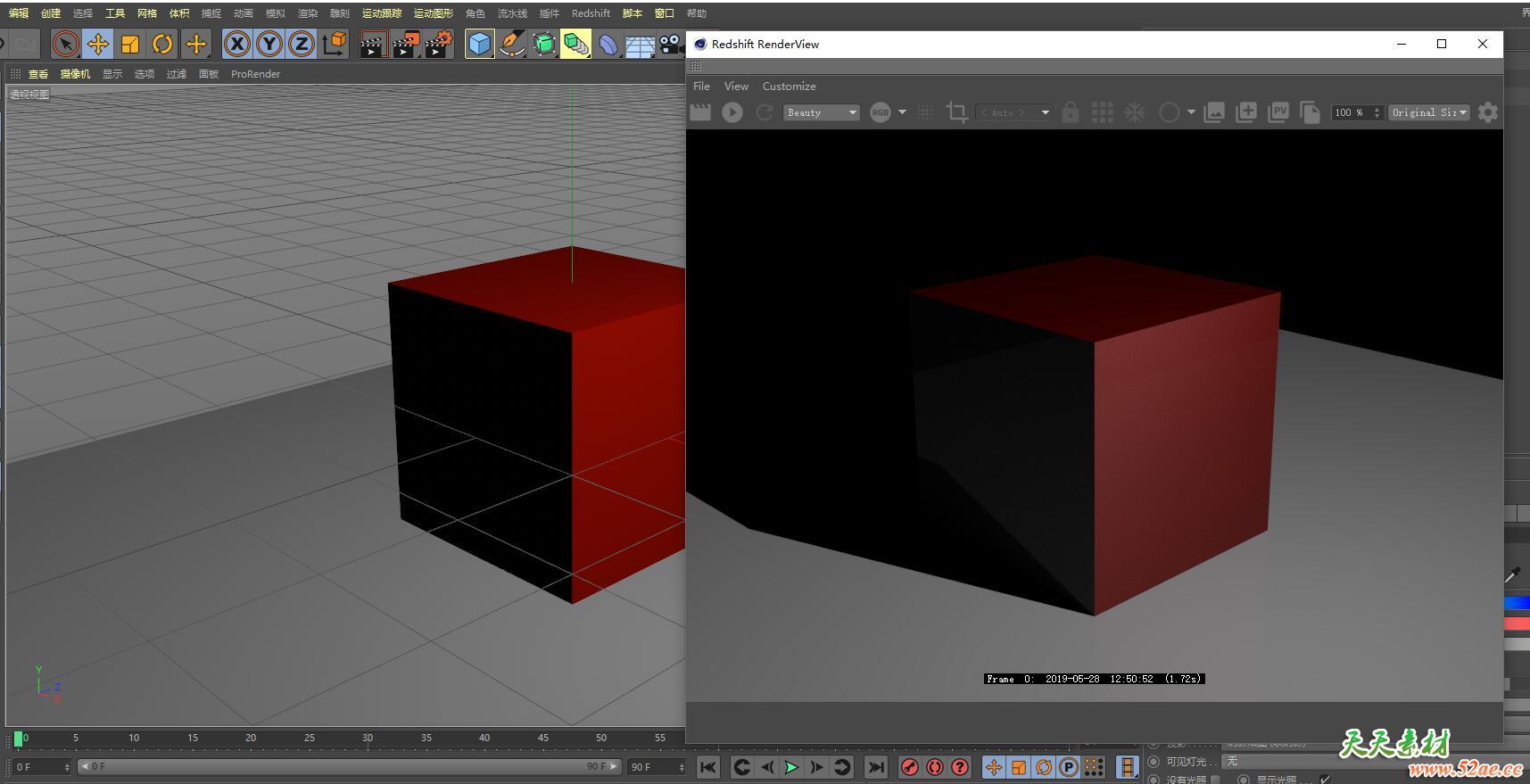Open the floor environment icon
Viewport: 1530px width, 784px height.
pos(640,44)
